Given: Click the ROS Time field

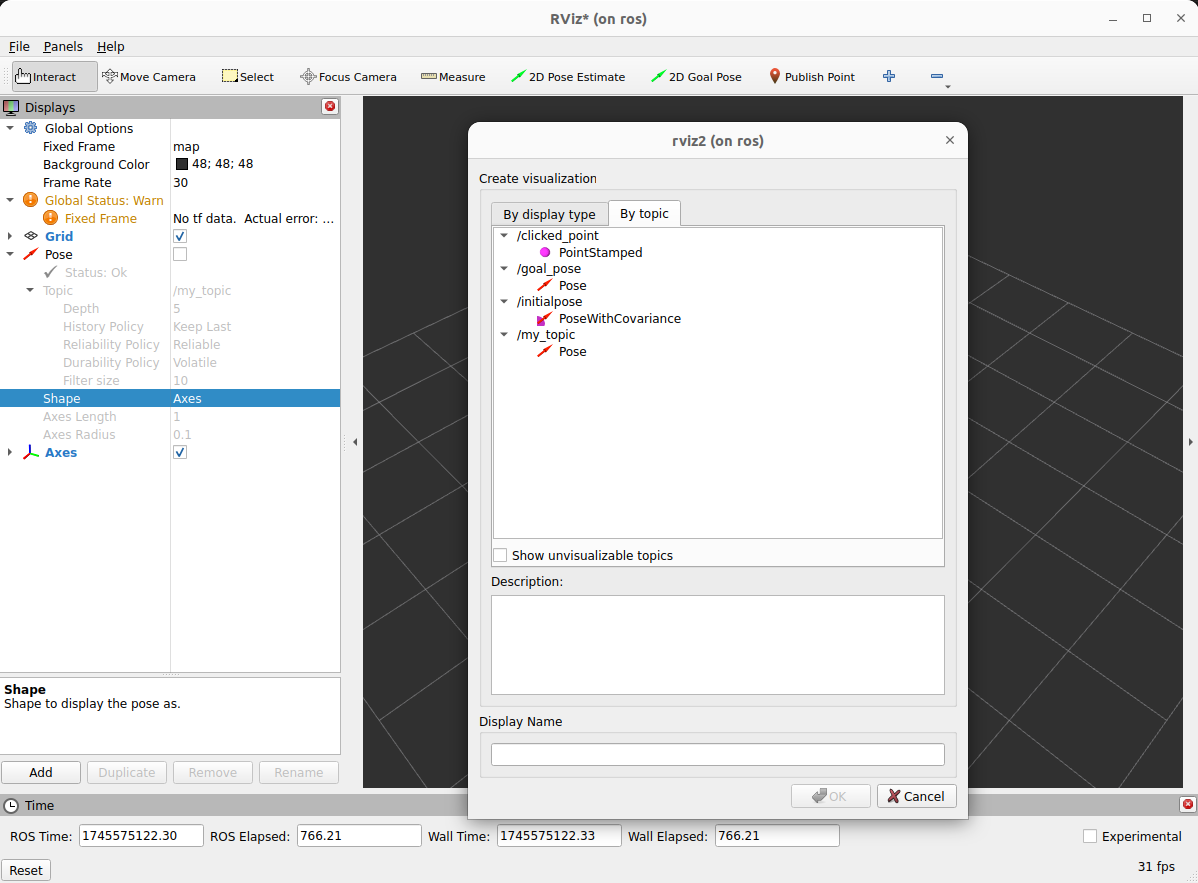Looking at the screenshot, I should [141, 836].
